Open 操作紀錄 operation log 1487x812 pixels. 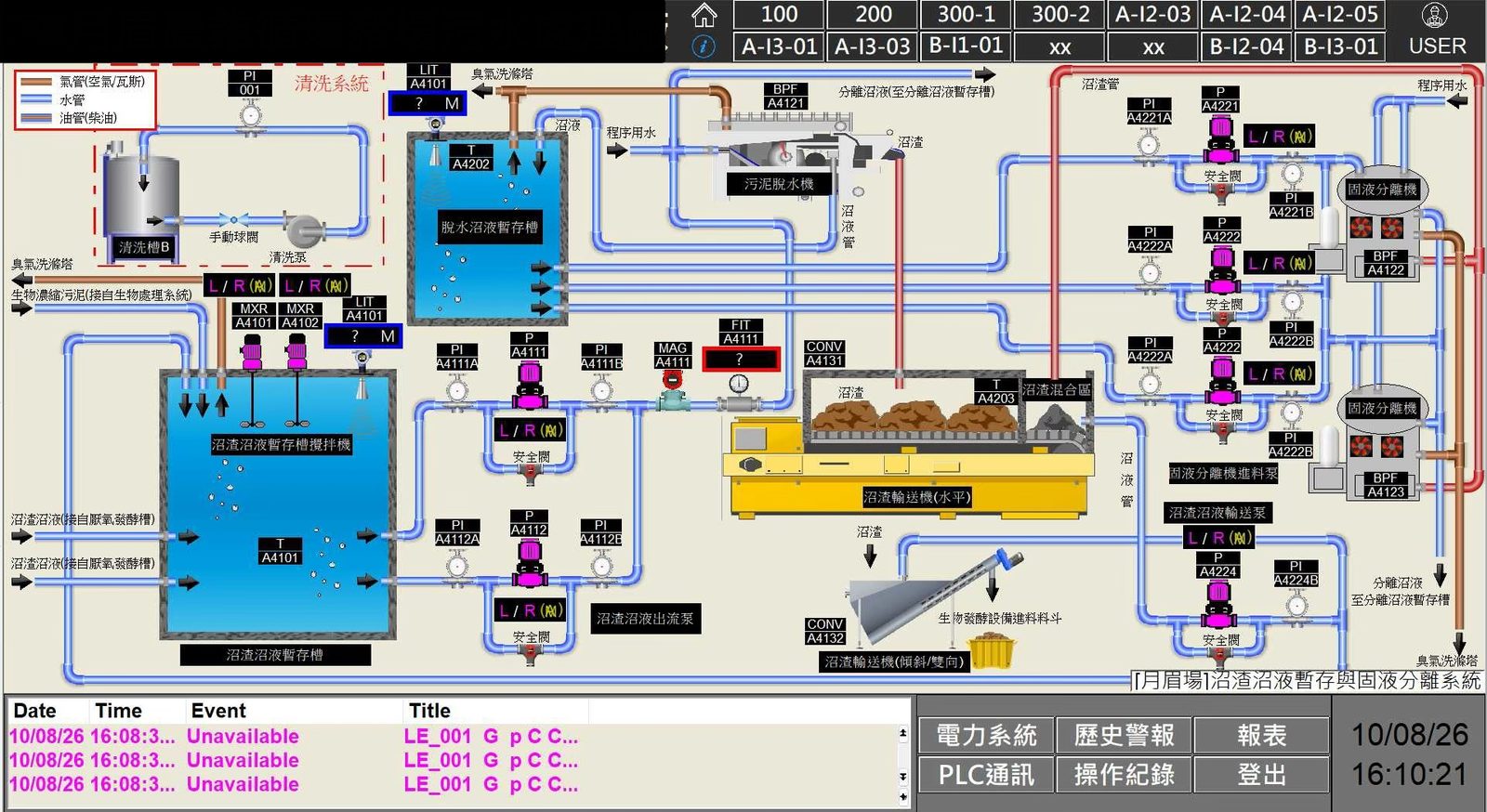point(1124,774)
